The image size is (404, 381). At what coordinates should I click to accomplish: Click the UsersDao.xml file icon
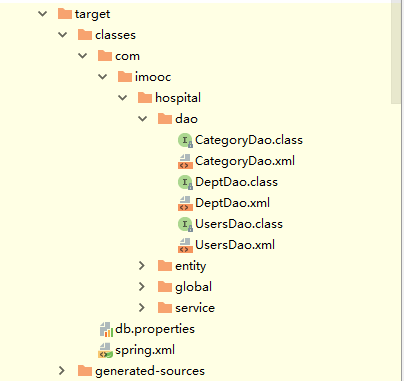[x=185, y=245]
